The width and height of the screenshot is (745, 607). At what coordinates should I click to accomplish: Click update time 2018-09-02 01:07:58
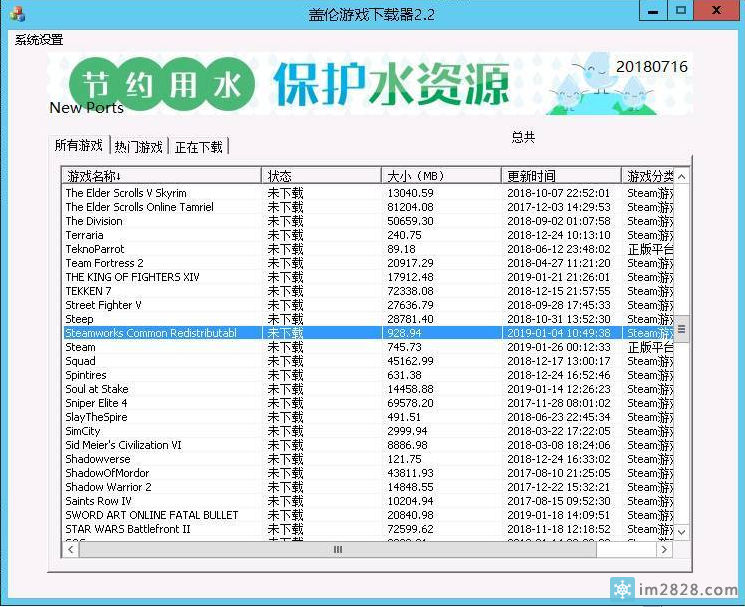[559, 221]
